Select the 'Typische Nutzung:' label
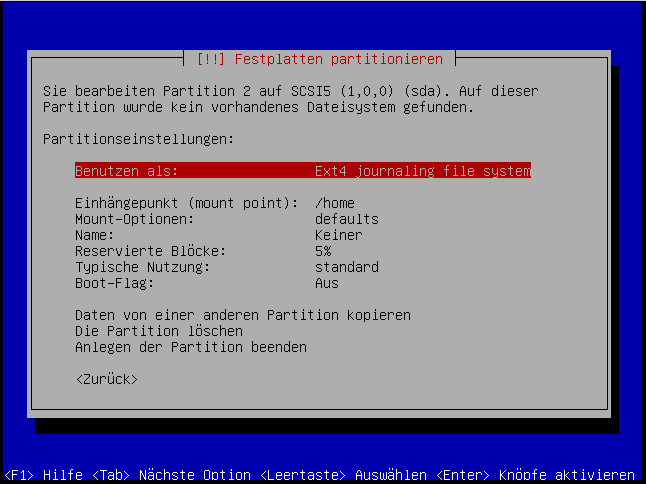 click(x=142, y=267)
